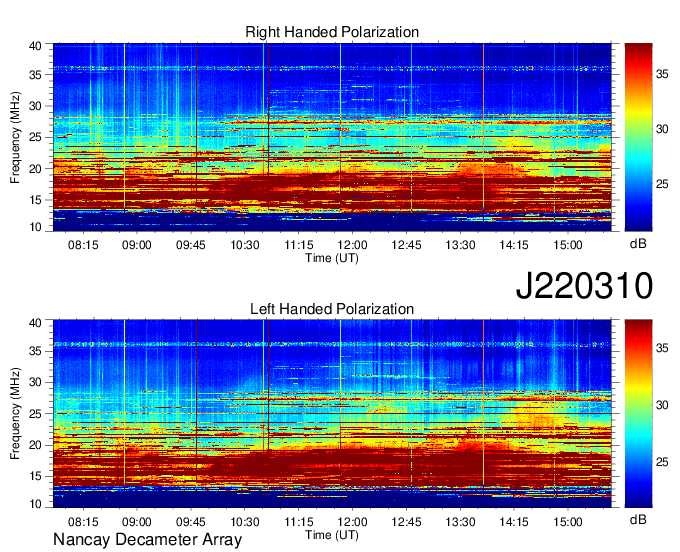The image size is (680, 552).
Task: Click the 14:15 time tick of the Left Handed plot
Action: click(x=514, y=522)
